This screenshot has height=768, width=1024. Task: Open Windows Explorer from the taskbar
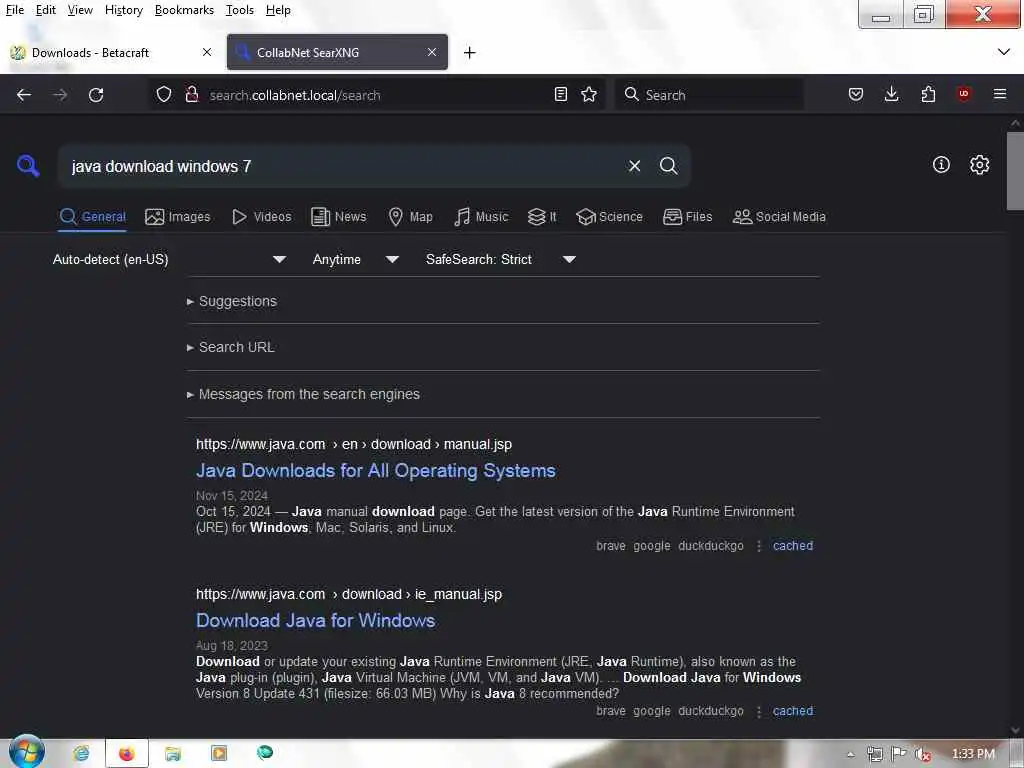[172, 754]
